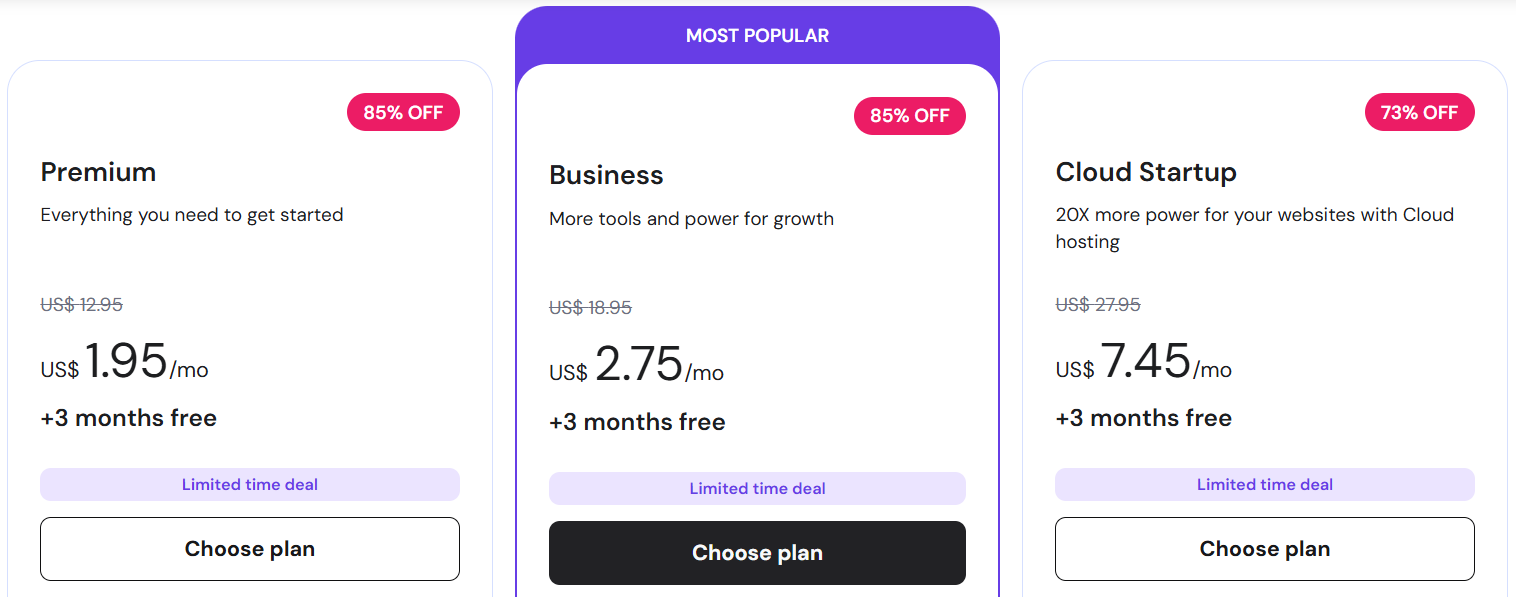
Task: Click the US$ 7.45/mo price
Action: pos(1144,362)
